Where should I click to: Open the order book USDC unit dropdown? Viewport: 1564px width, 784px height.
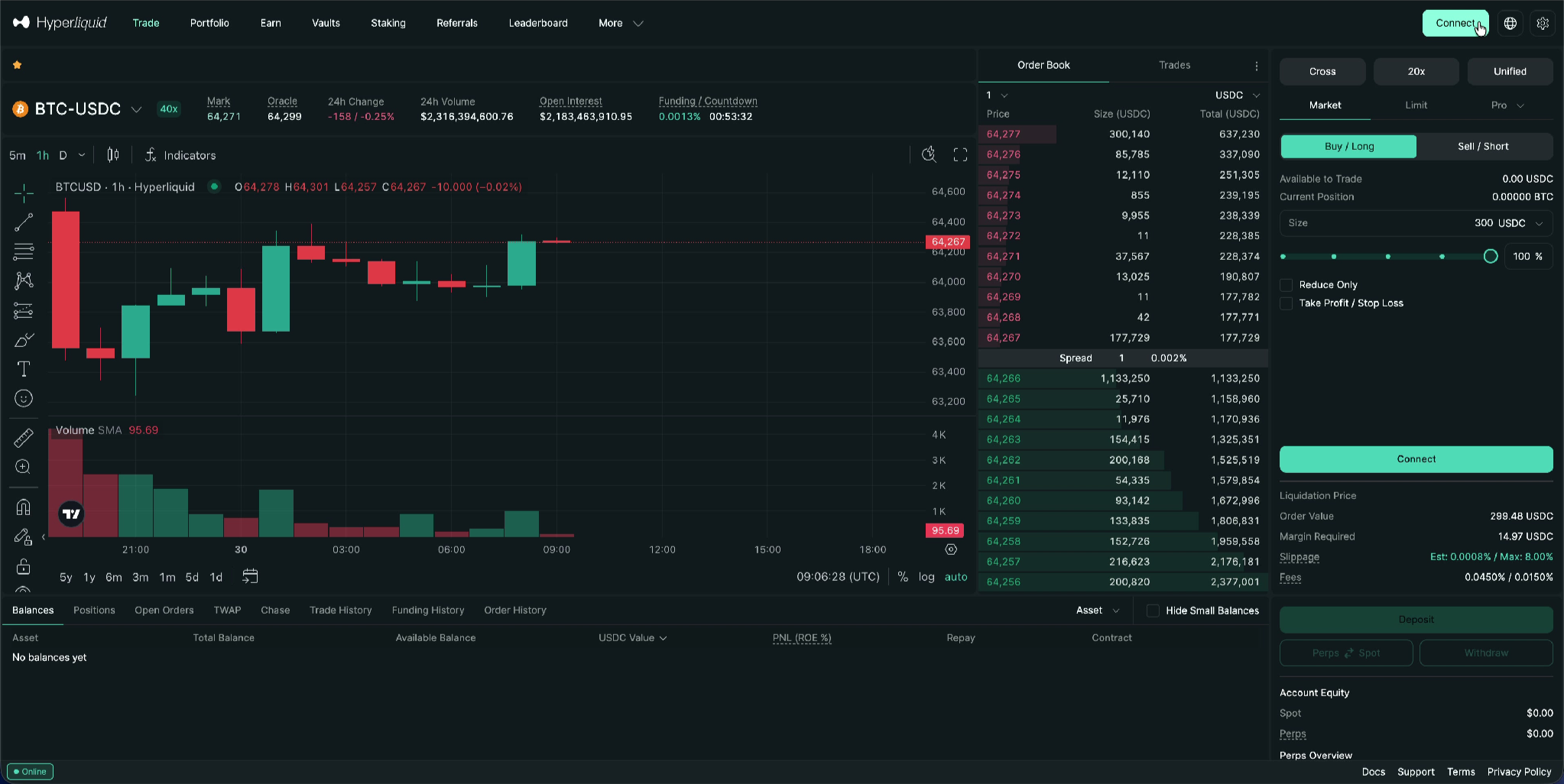pos(1238,96)
